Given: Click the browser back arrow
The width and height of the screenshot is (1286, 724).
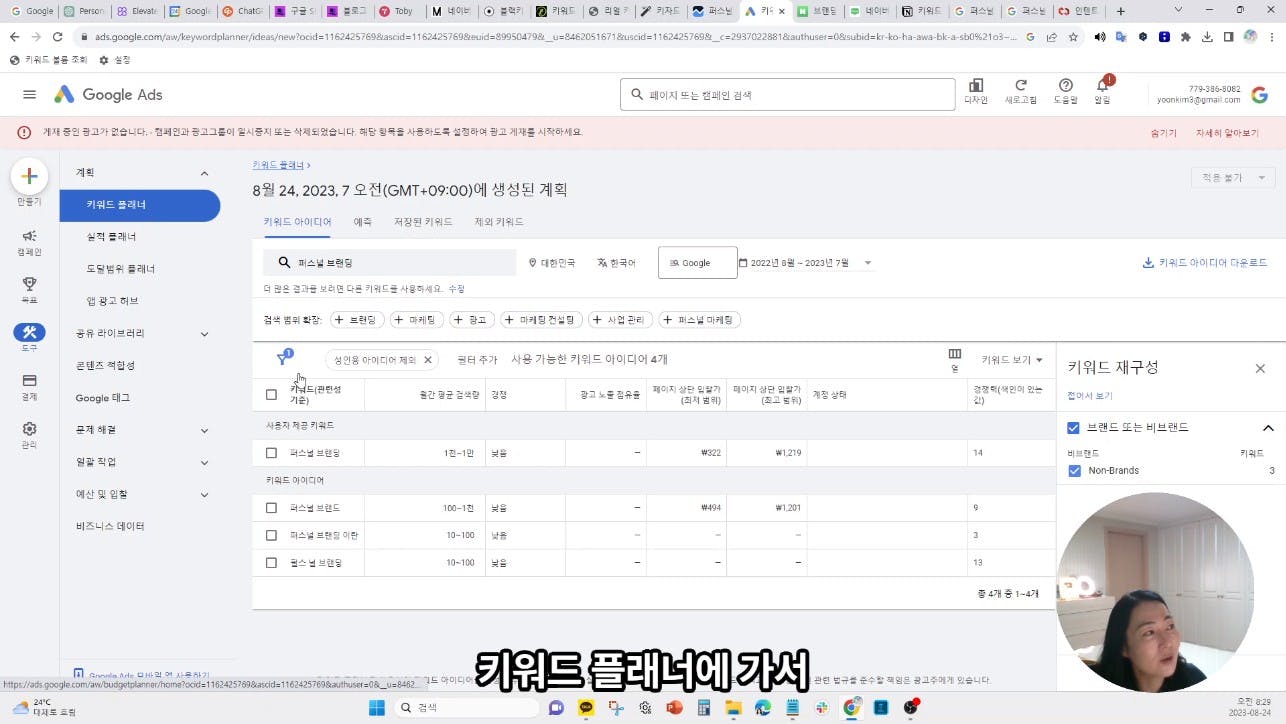Looking at the screenshot, I should (x=14, y=37).
